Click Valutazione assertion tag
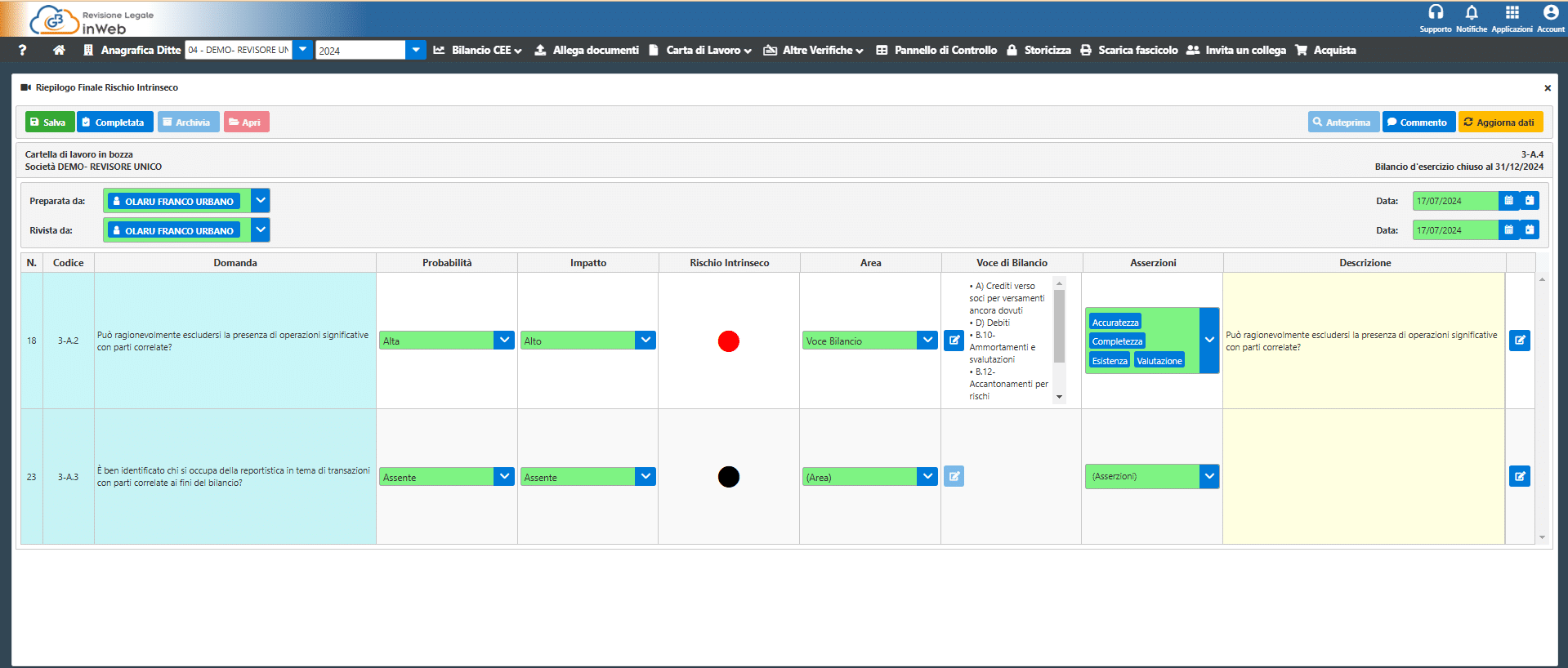 1159,360
